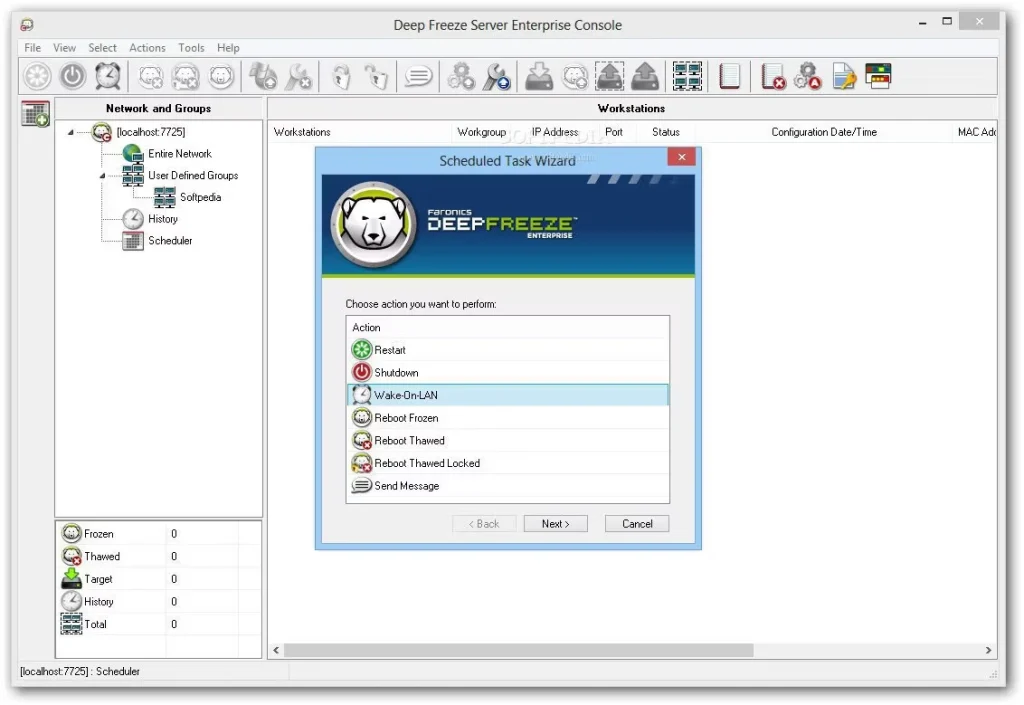Click the speech bubble Send Message toolbar icon

[417, 76]
